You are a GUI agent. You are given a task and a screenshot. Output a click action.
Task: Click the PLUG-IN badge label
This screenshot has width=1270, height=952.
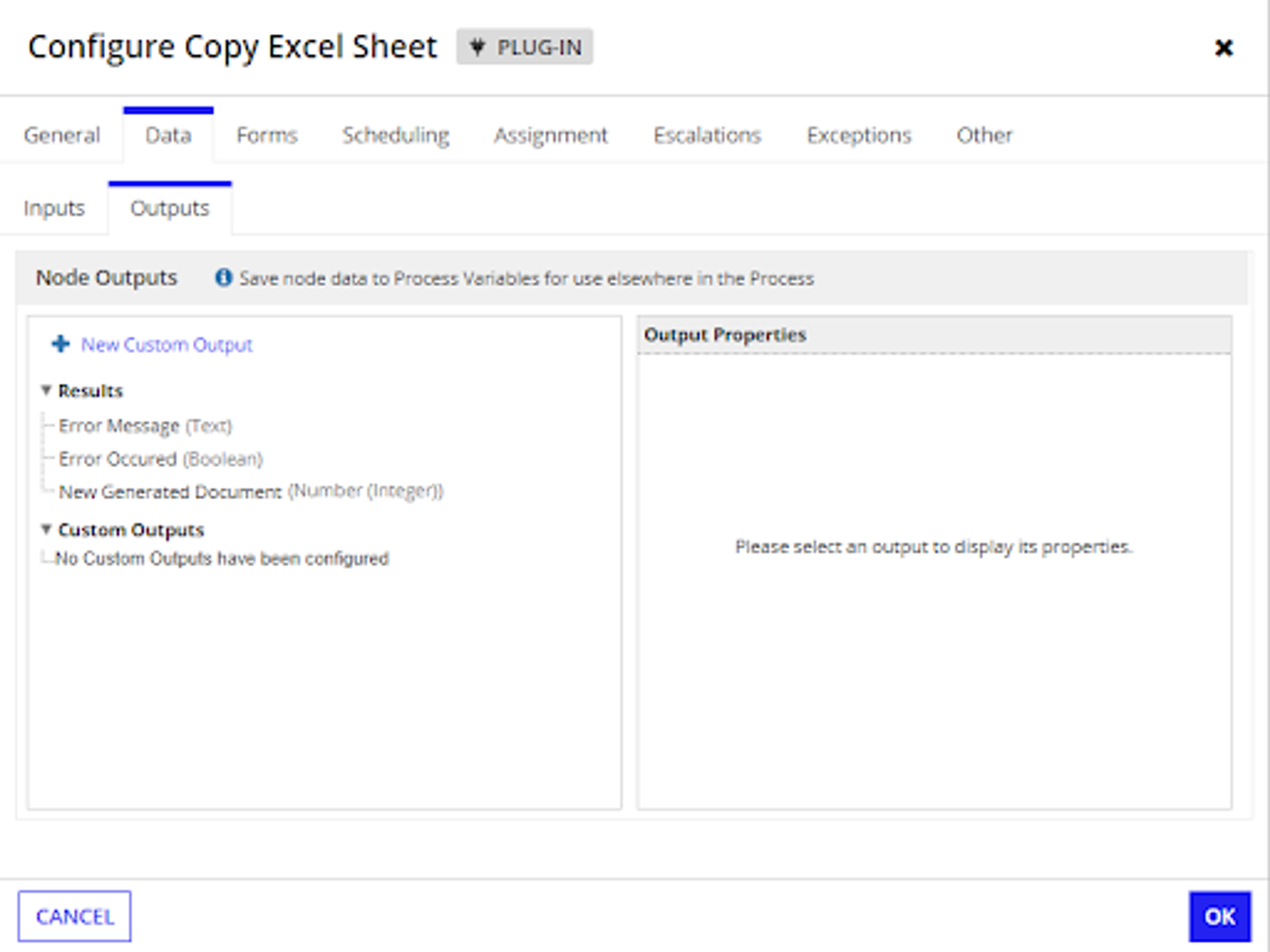(539, 47)
